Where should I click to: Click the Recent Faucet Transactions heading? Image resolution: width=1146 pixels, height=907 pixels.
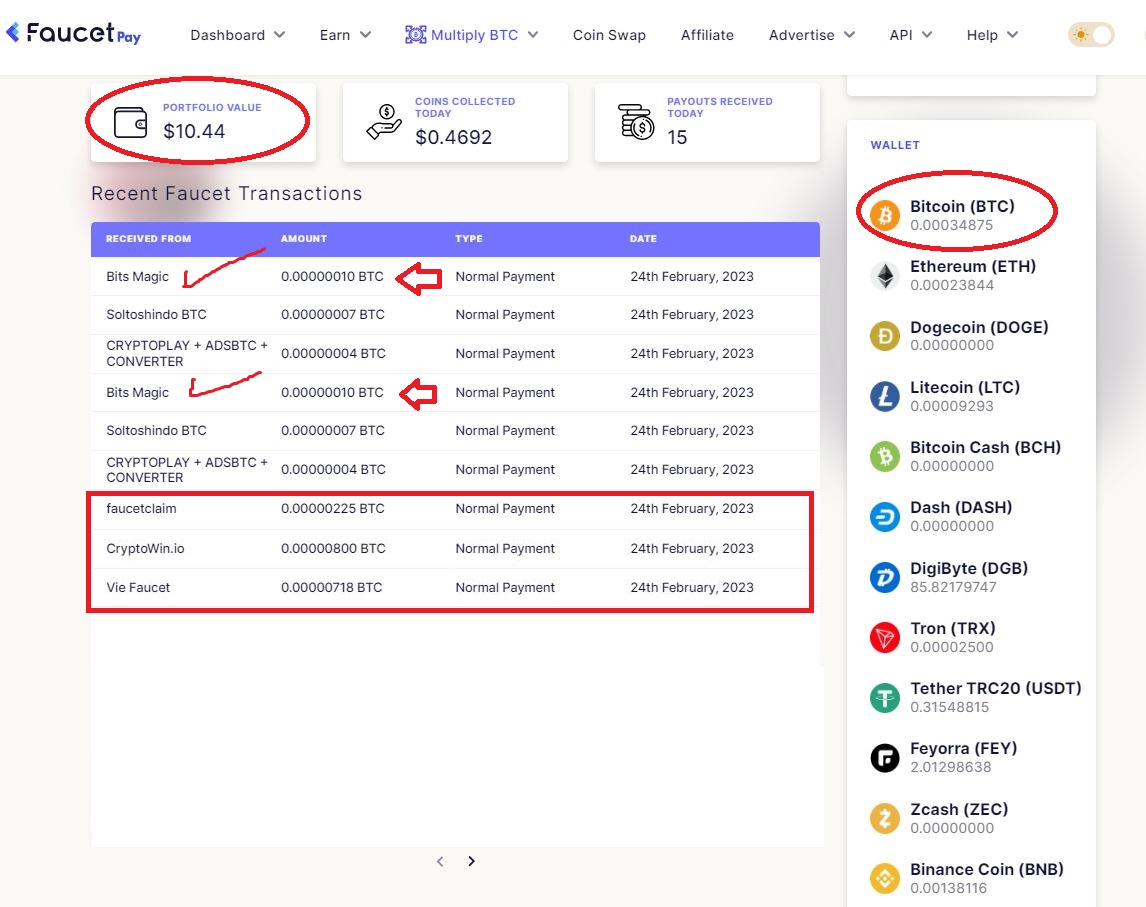point(227,193)
